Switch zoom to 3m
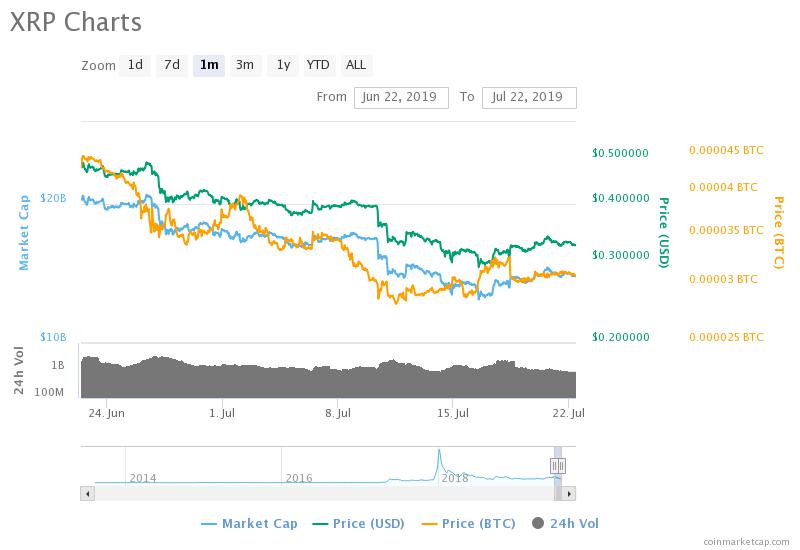Screen dimensions: 800x550 [x=244, y=65]
